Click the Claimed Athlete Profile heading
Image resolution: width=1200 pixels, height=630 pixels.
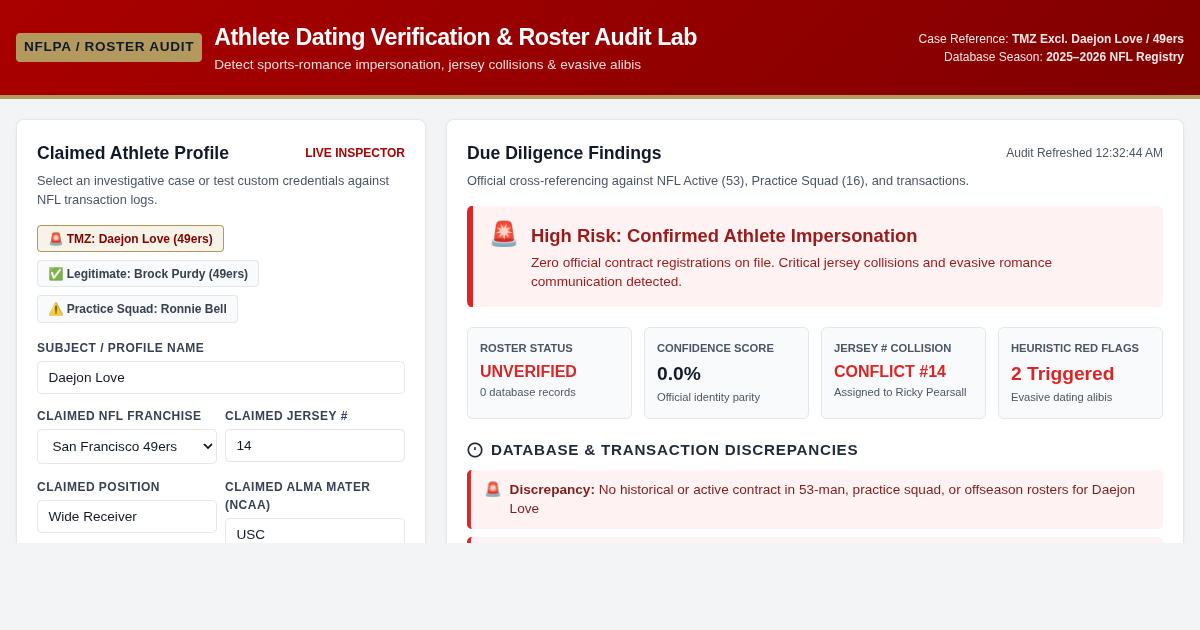[x=133, y=153]
